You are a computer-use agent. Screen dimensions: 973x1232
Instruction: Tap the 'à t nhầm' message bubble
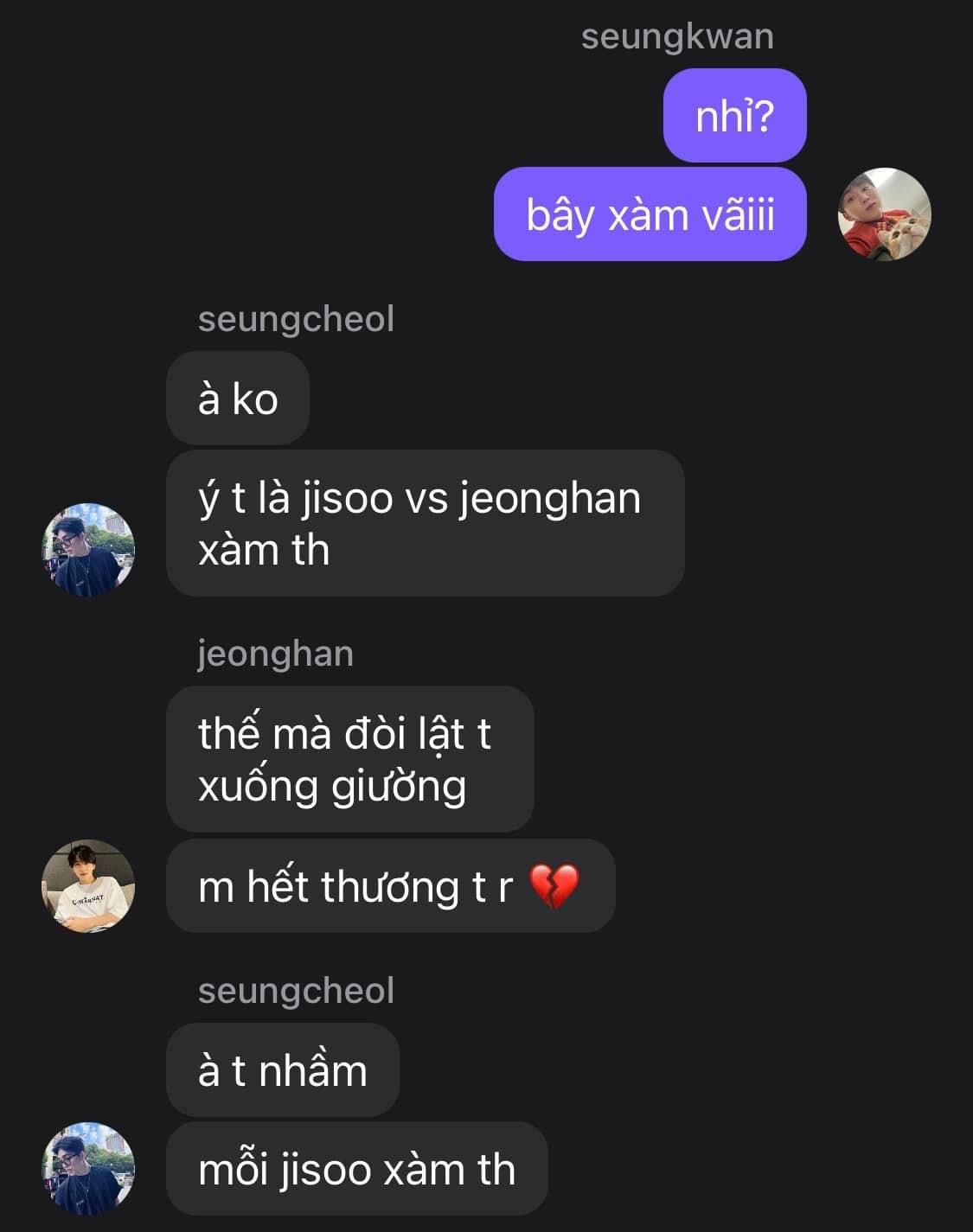click(283, 1069)
